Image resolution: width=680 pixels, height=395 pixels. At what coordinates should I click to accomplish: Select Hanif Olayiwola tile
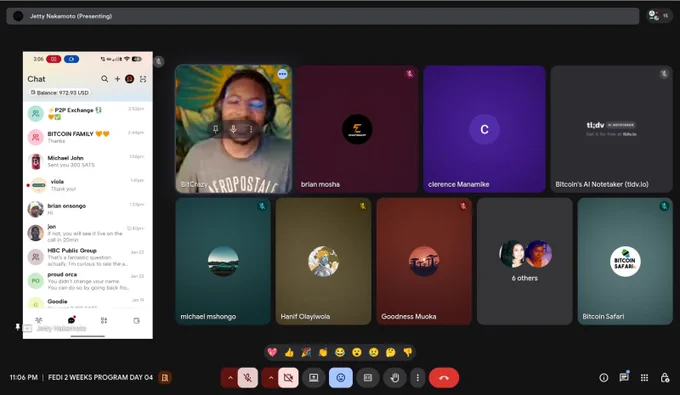324,261
